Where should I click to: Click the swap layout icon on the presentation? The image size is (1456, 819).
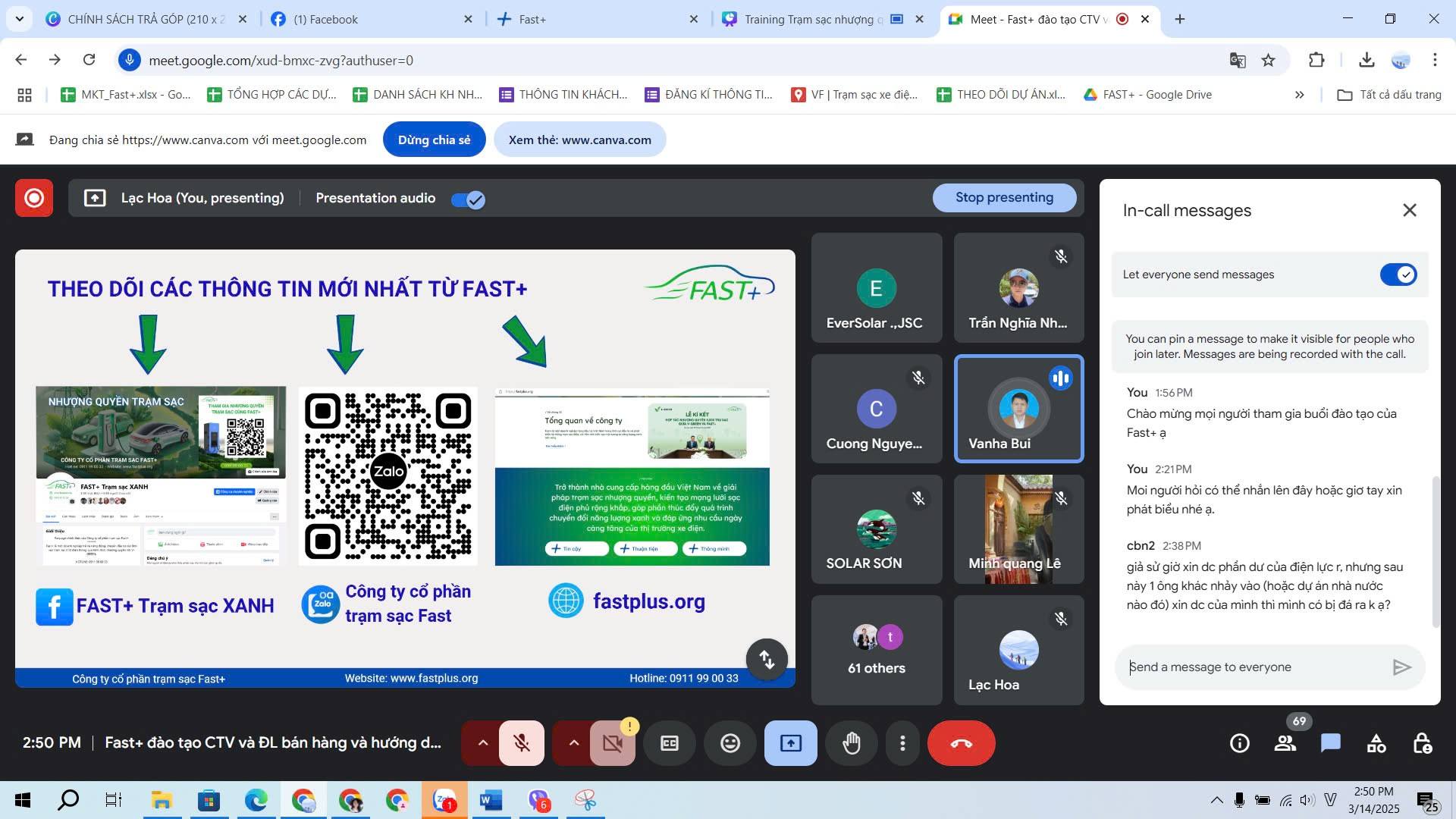point(767,659)
